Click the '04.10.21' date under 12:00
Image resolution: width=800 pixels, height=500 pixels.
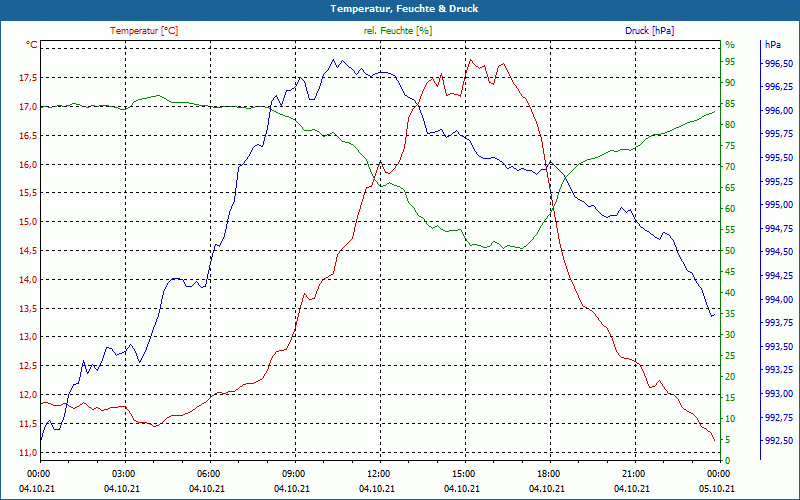click(377, 488)
